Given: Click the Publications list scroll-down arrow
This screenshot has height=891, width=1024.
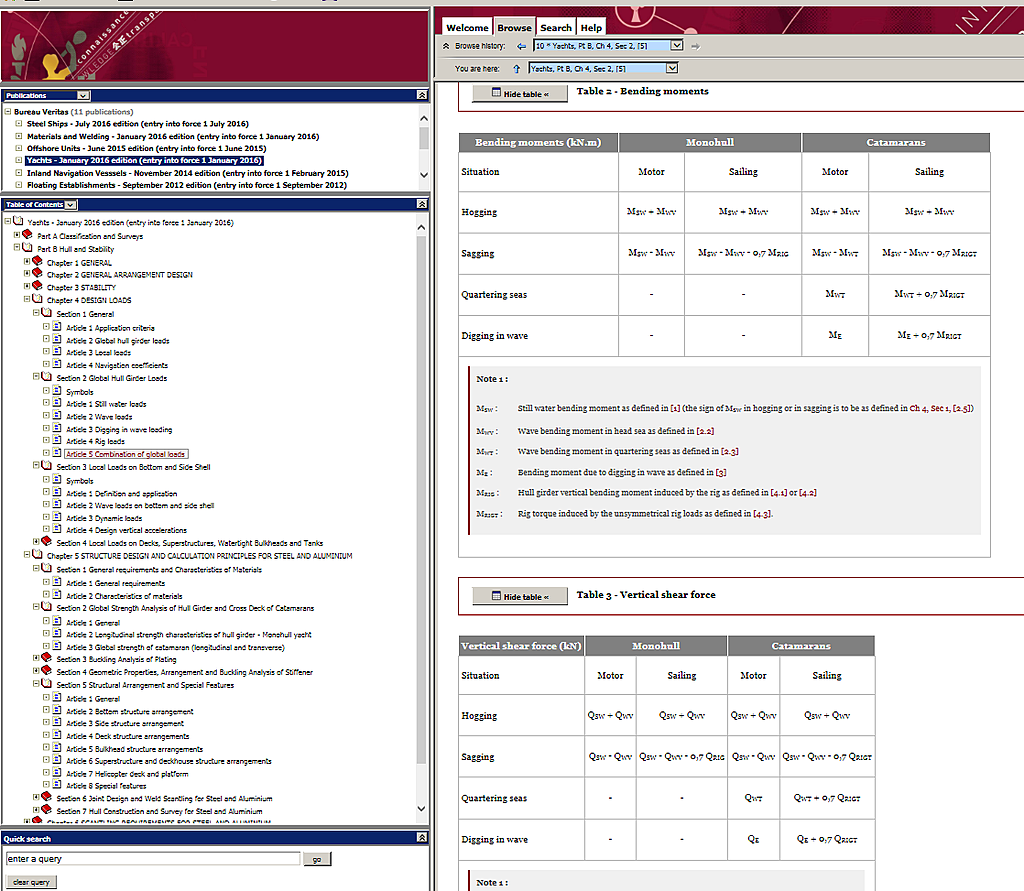Looking at the screenshot, I should tap(423, 175).
